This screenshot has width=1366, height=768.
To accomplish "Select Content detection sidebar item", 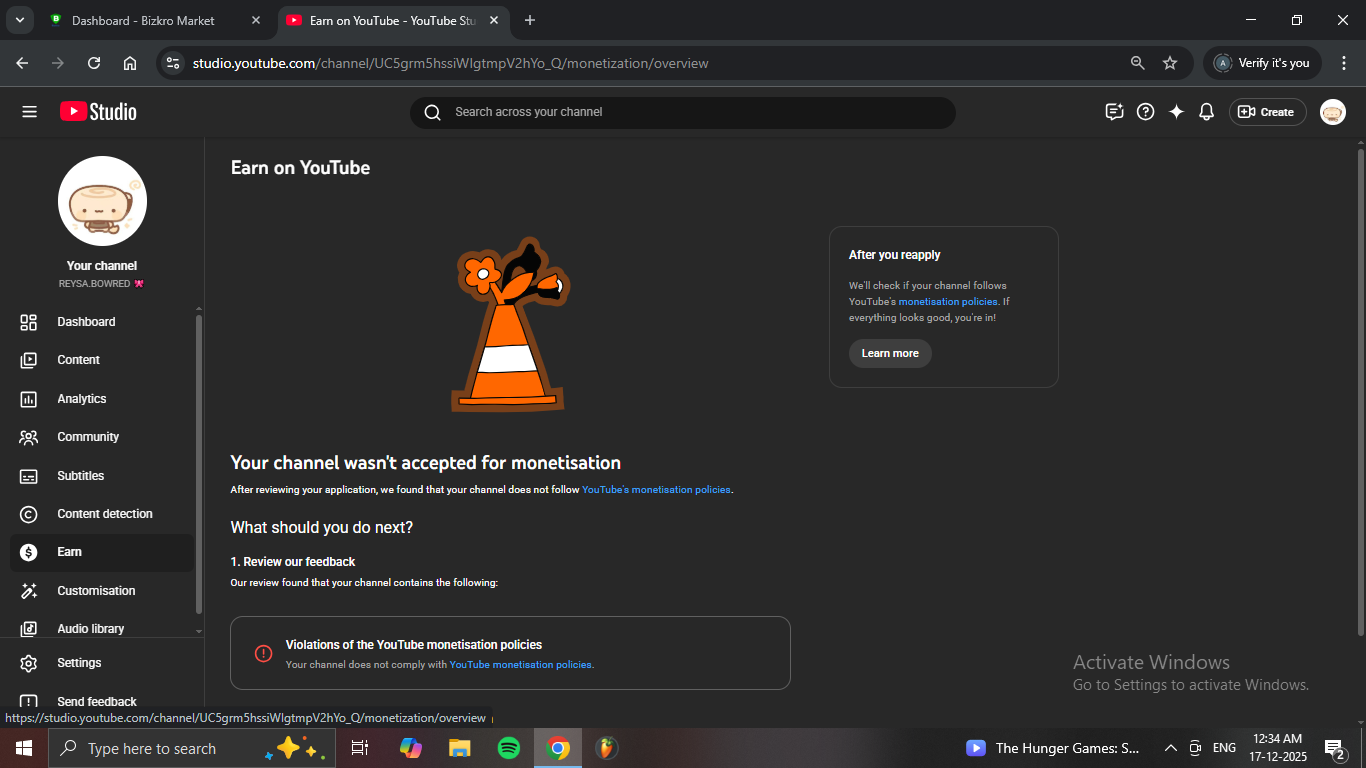I will 104,514.
